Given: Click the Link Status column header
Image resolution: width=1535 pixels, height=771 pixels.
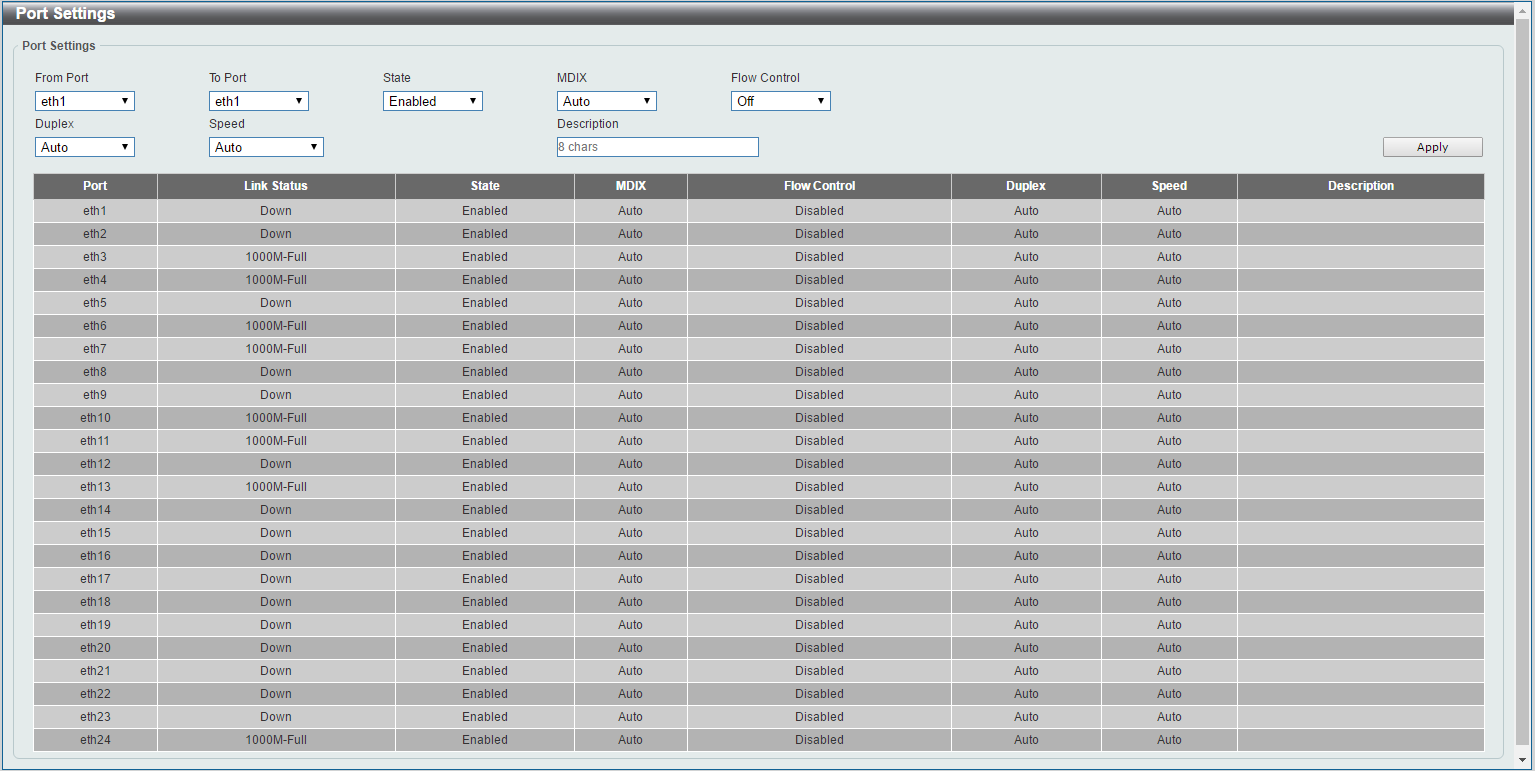Looking at the screenshot, I should [276, 186].
